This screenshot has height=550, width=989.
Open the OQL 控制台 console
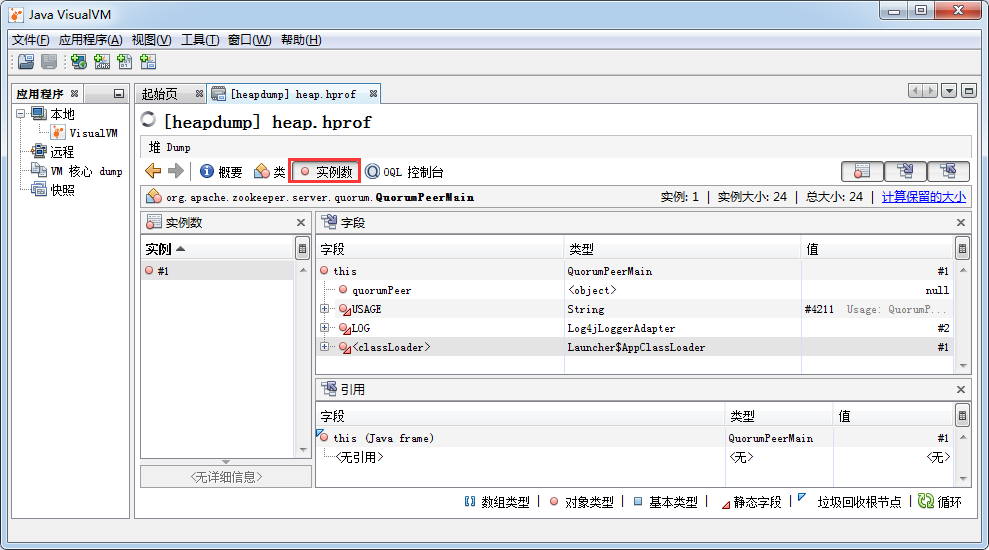(405, 172)
